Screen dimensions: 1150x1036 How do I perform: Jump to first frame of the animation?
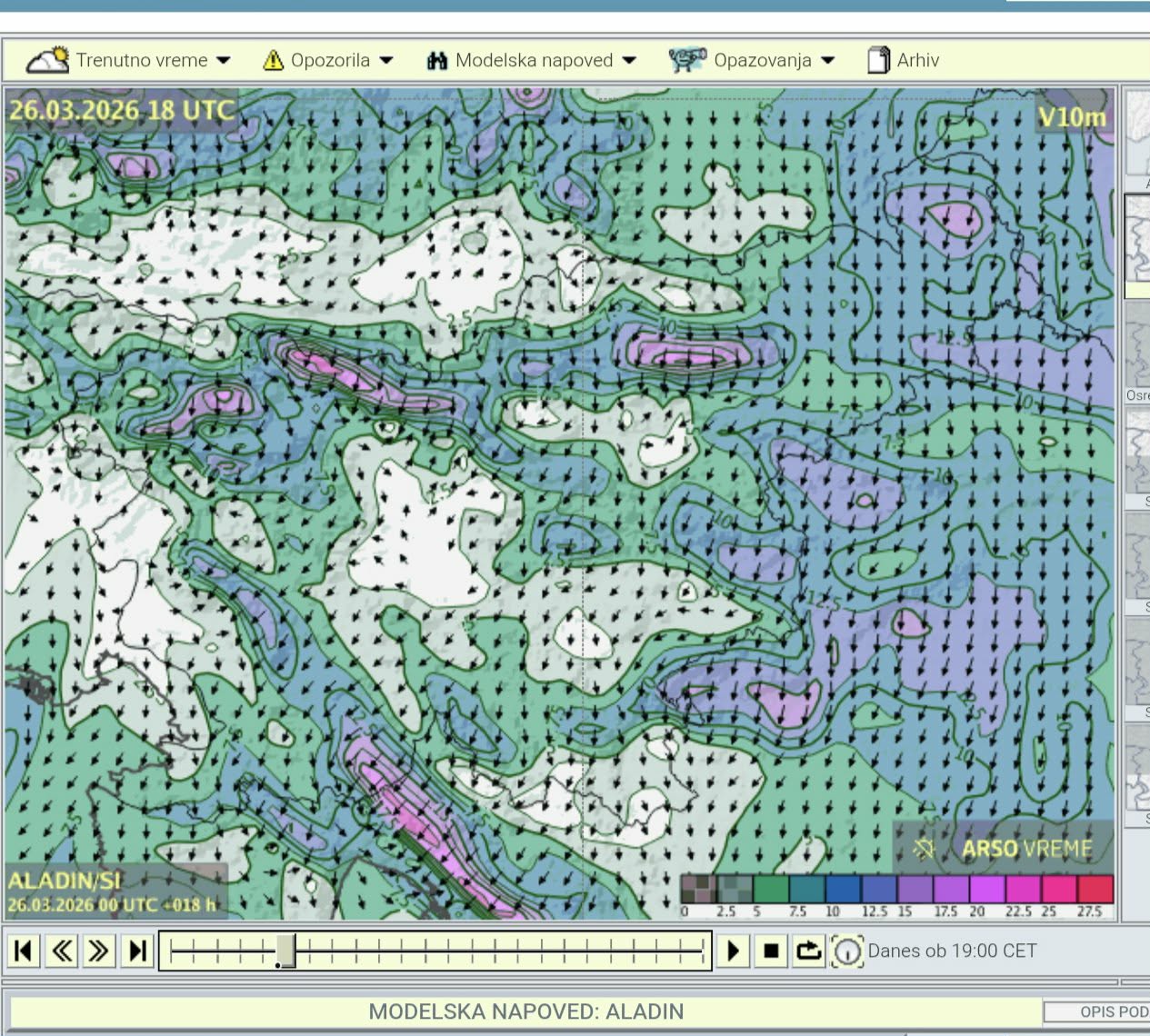24,951
